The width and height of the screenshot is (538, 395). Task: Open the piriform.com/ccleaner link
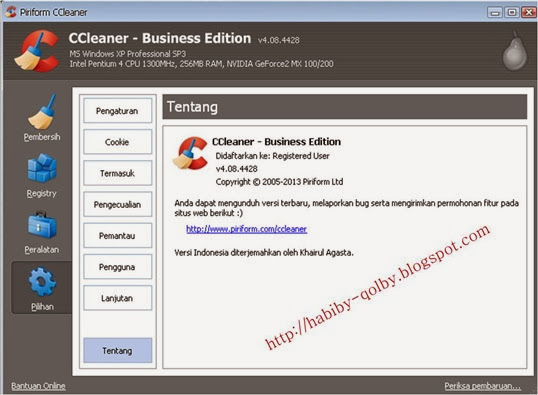tap(246, 229)
